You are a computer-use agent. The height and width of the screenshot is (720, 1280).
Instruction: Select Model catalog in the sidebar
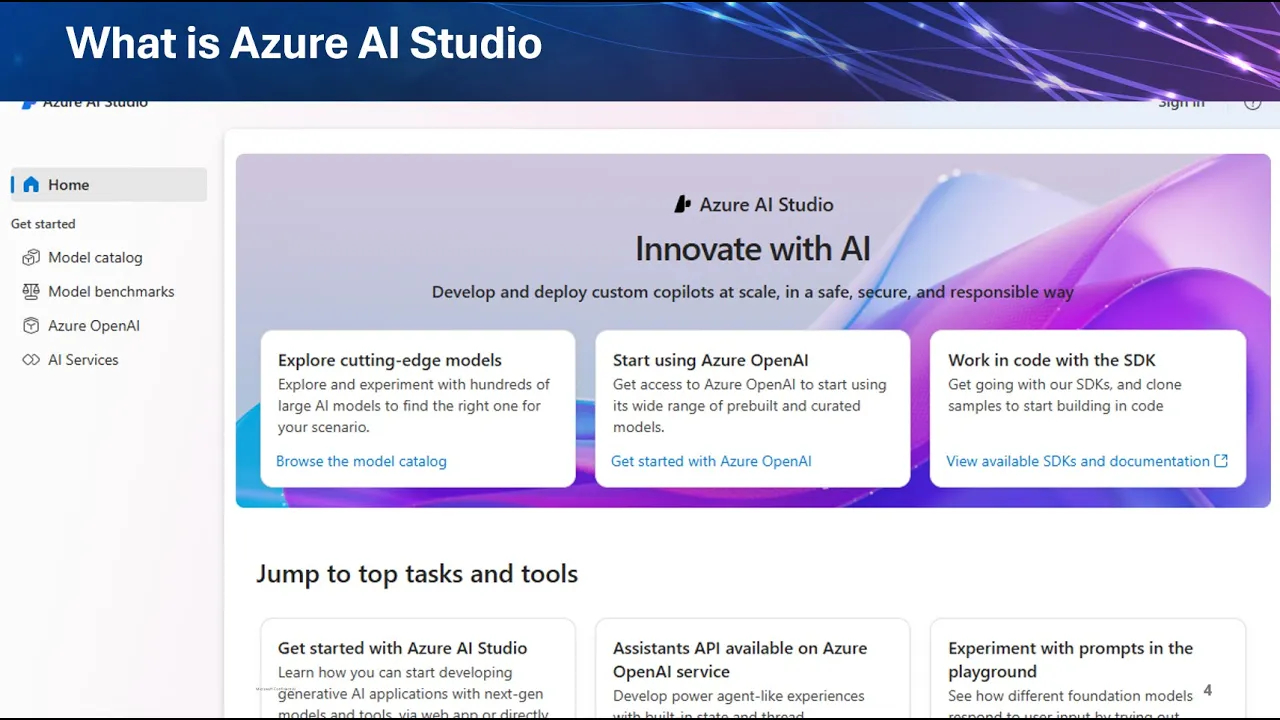tap(95, 258)
